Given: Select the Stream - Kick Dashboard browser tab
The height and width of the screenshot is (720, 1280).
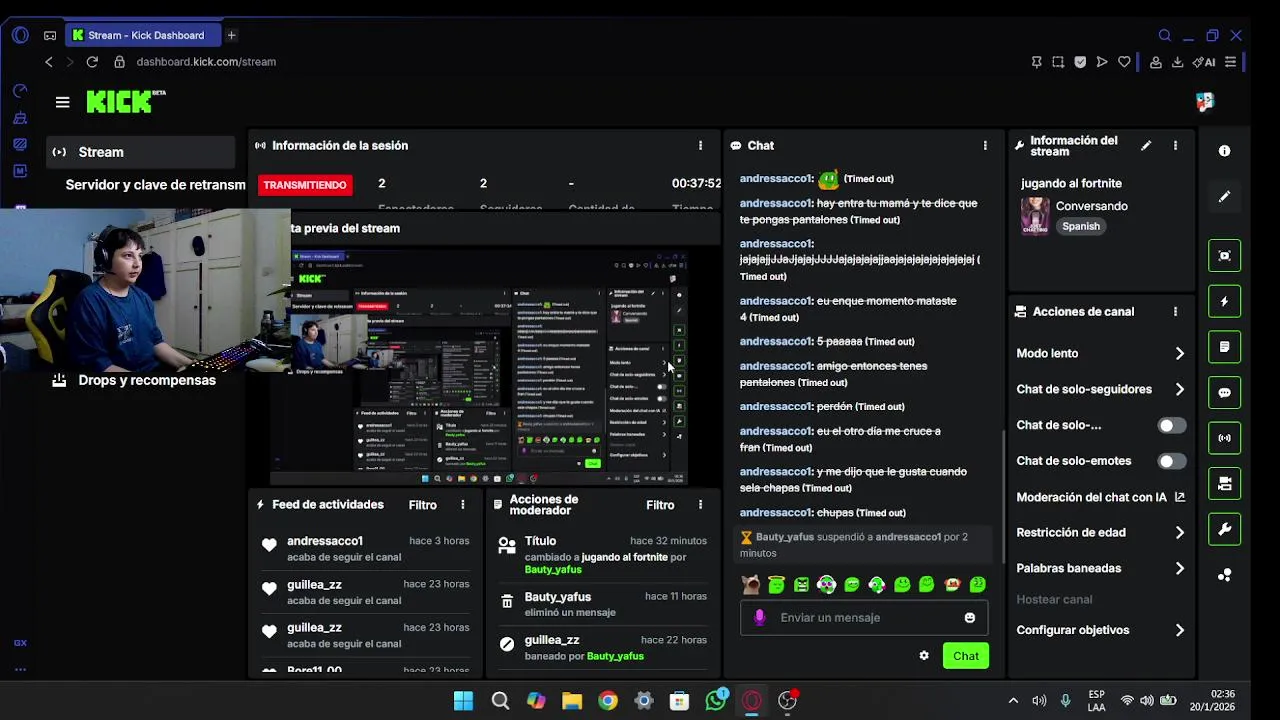Looking at the screenshot, I should (143, 35).
